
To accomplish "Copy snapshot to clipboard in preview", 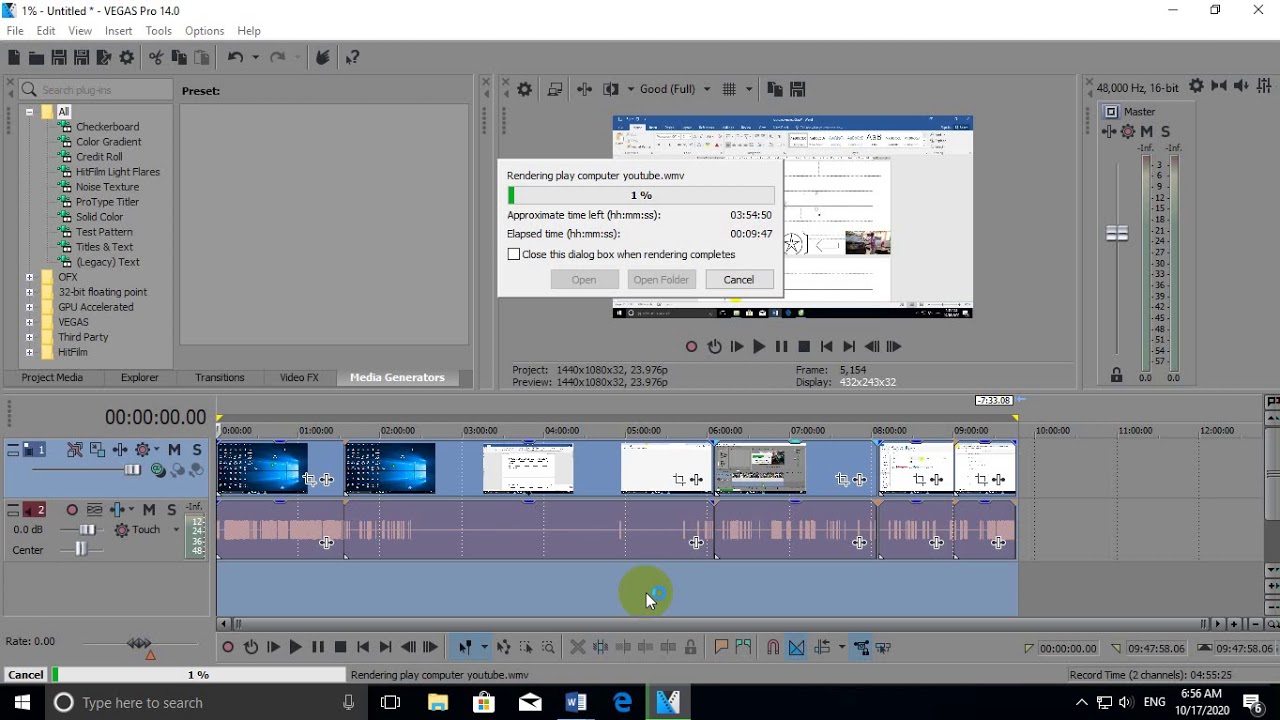I will click(774, 89).
